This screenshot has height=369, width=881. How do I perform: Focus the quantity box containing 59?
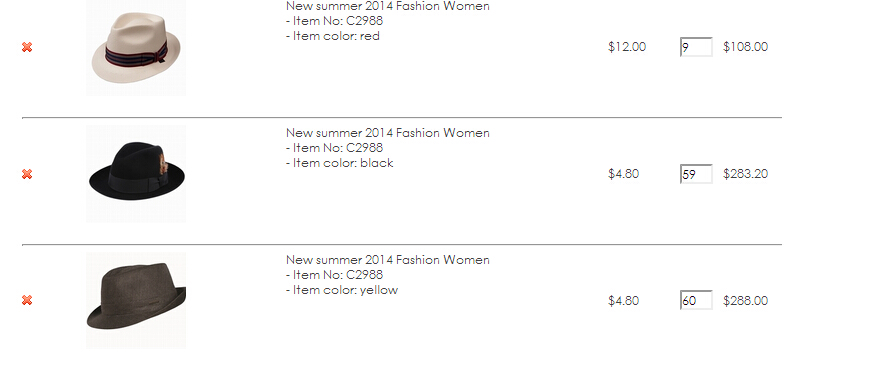[x=696, y=174]
